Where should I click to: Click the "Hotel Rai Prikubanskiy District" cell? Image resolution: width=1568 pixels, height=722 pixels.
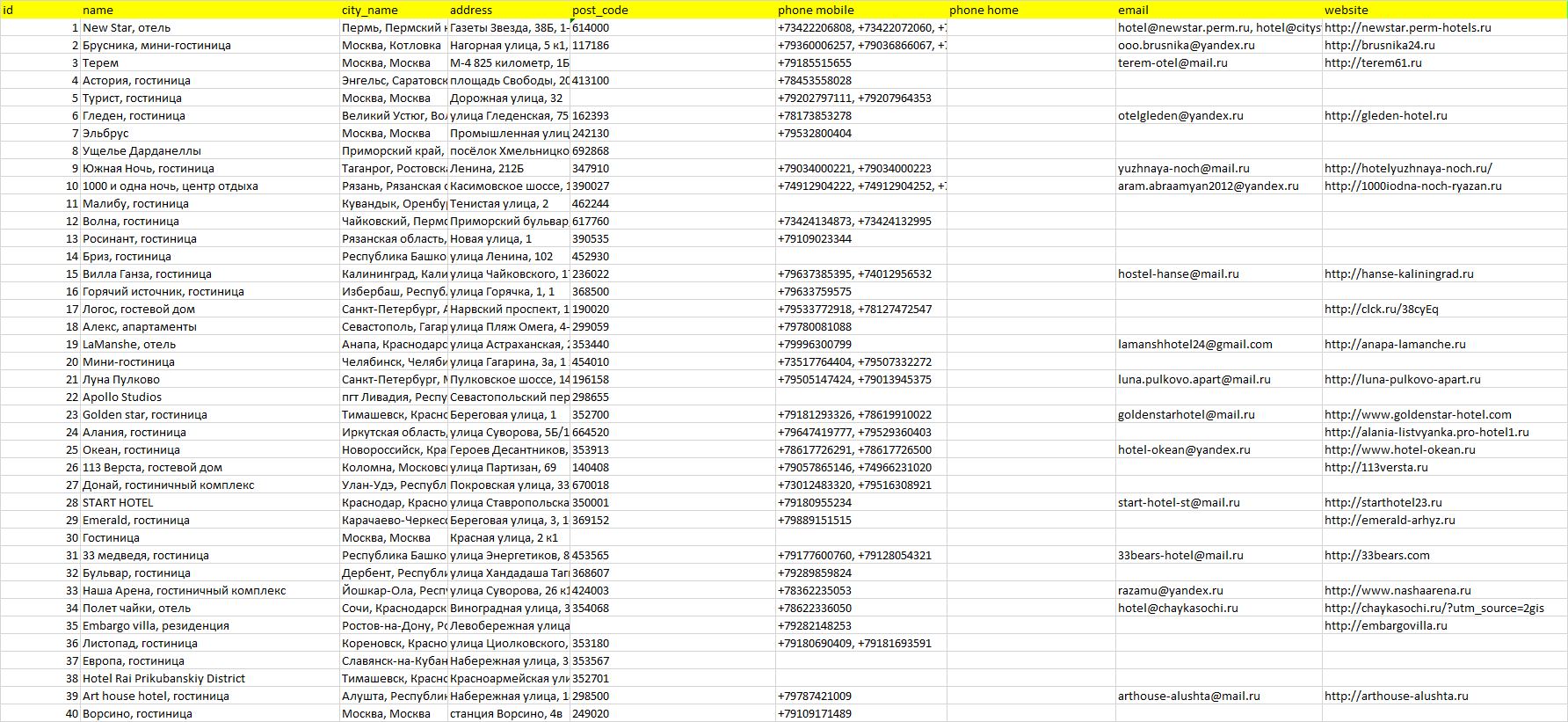point(163,678)
